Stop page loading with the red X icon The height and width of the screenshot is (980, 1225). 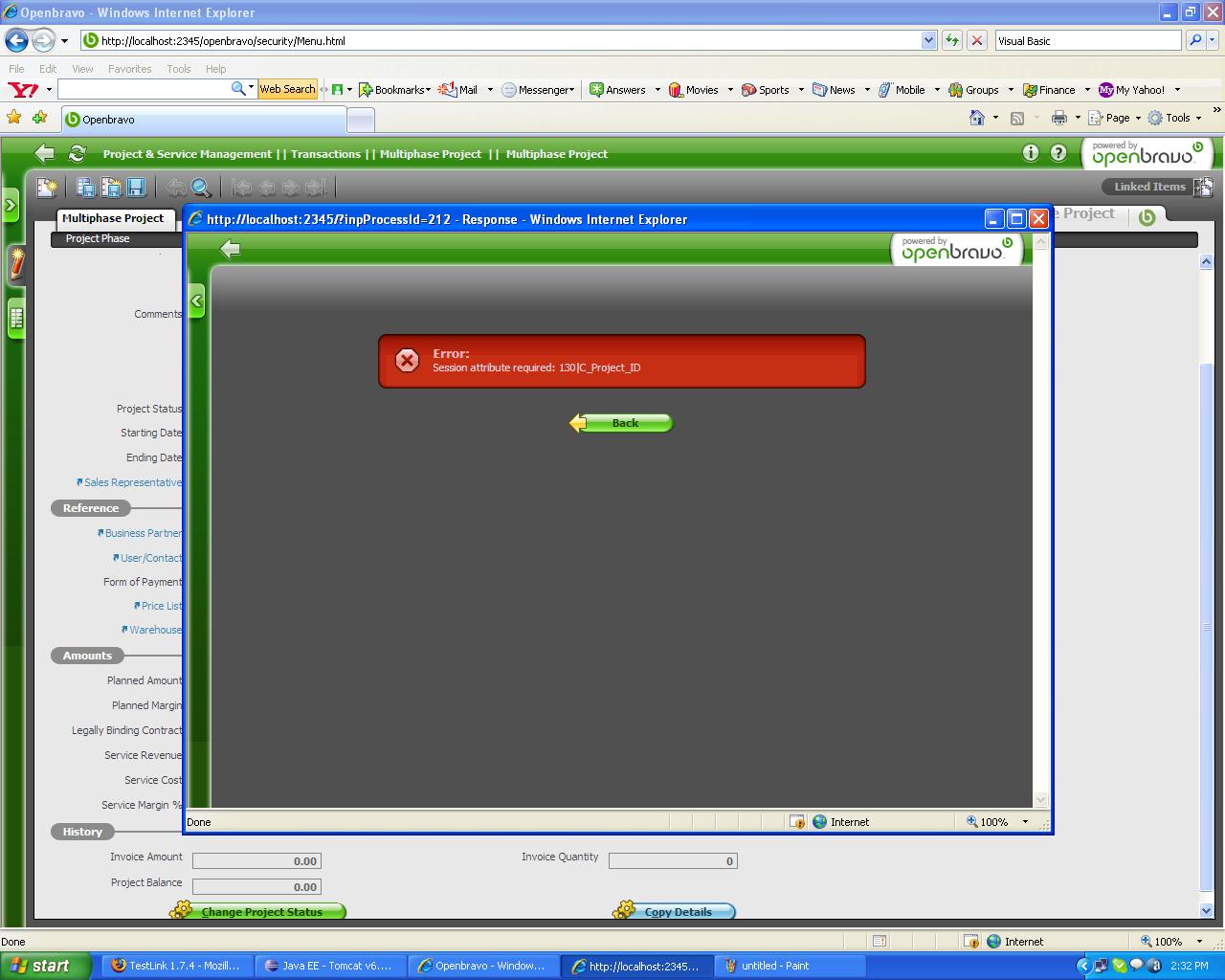(977, 40)
